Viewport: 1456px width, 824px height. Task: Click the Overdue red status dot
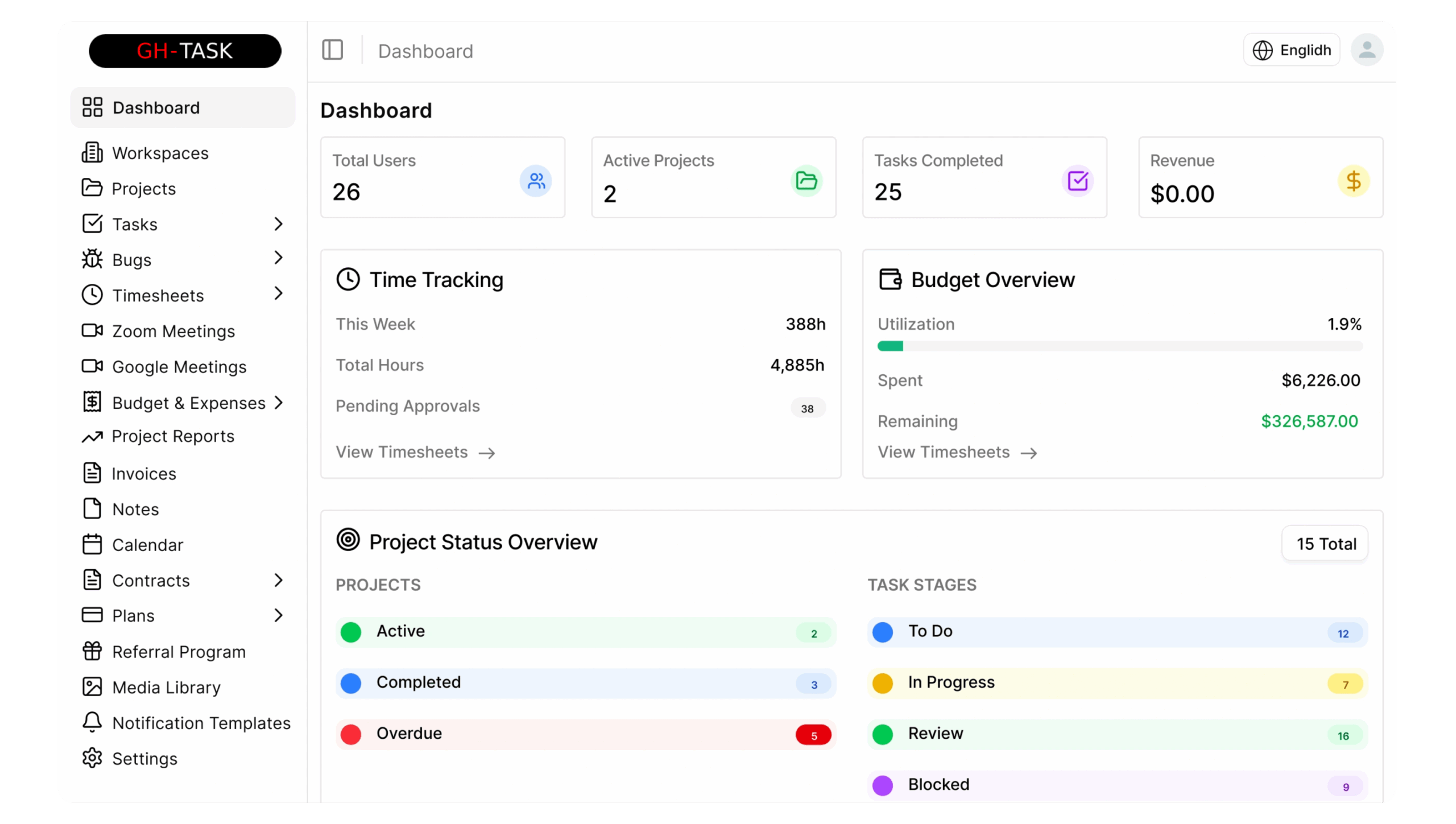351,735
